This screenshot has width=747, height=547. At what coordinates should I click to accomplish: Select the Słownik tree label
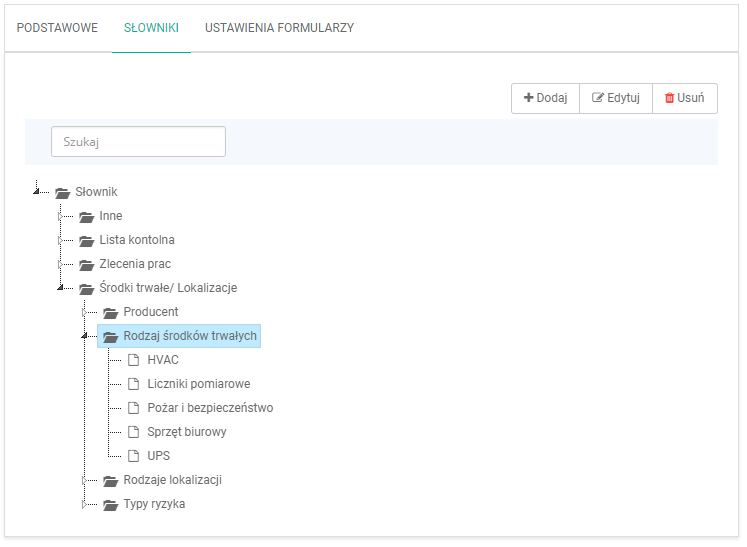point(96,192)
